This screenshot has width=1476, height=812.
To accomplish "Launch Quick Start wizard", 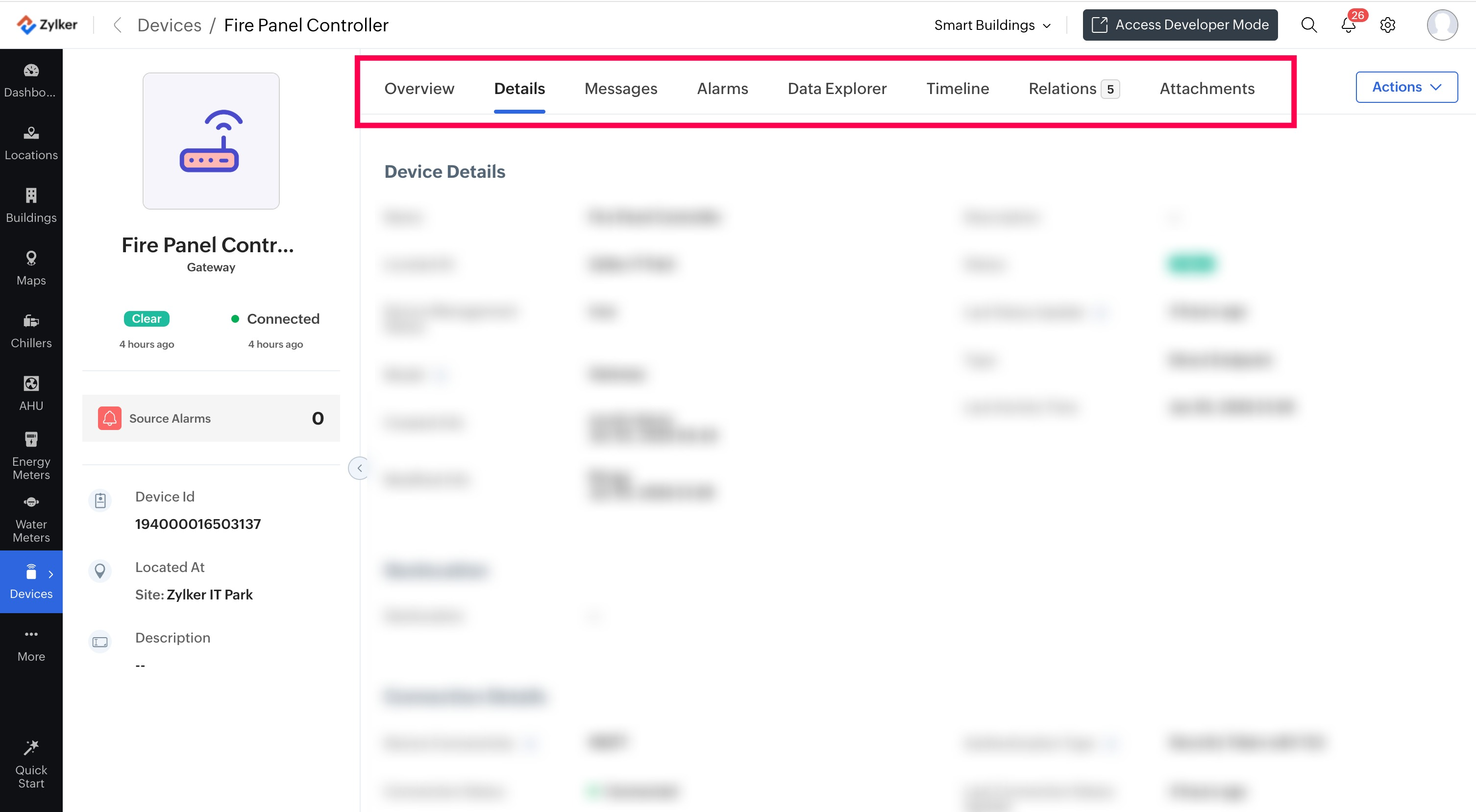I will point(31,764).
